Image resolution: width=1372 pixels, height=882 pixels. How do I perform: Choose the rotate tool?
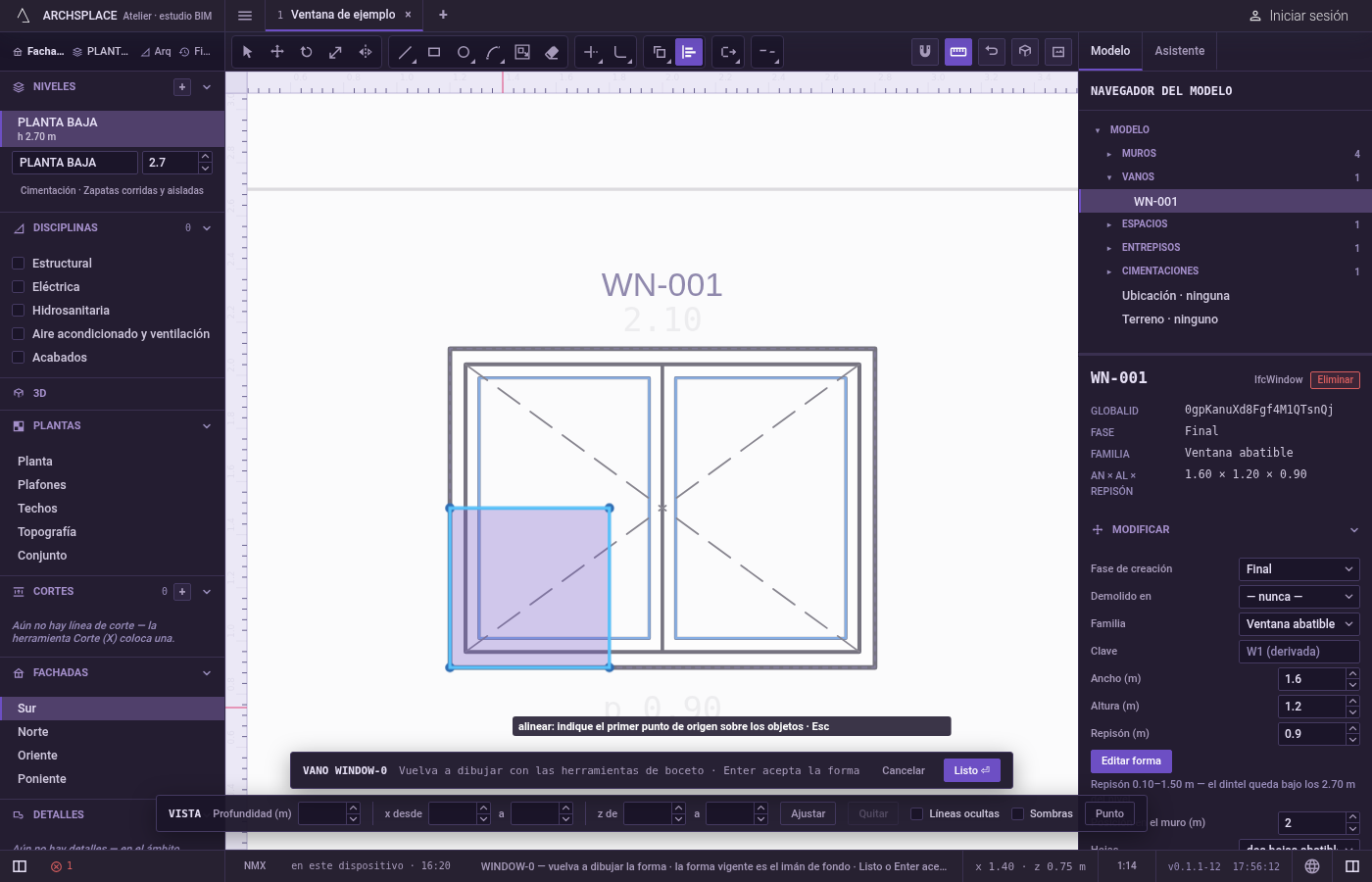click(x=307, y=52)
